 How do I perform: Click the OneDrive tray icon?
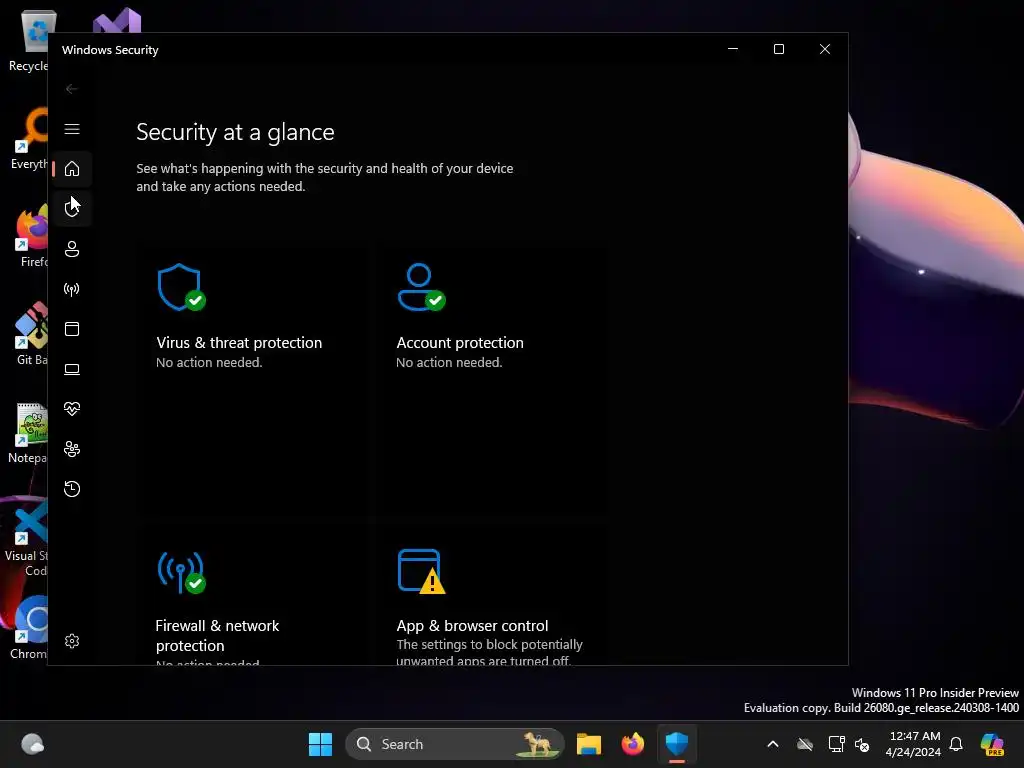[x=805, y=744]
